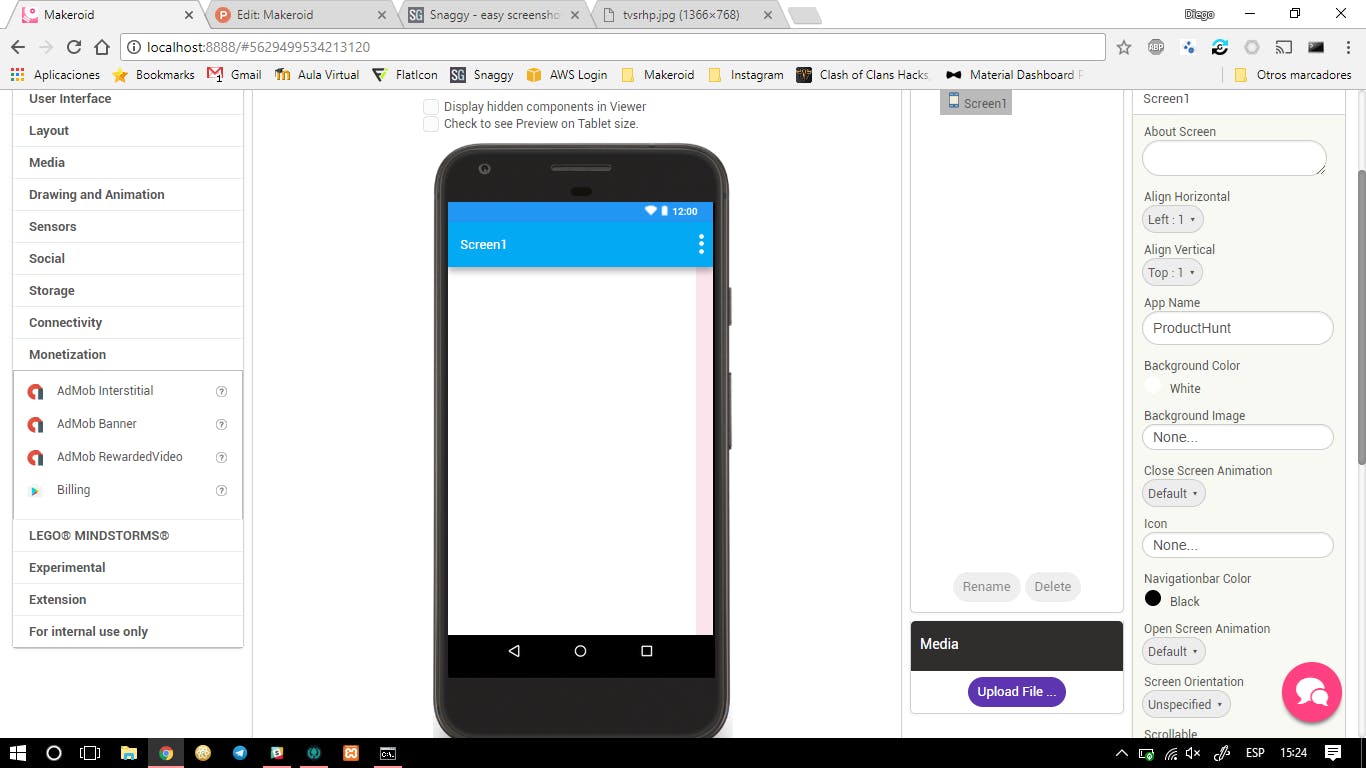
Task: Open the Align Vertical dropdown
Action: tap(1173, 272)
